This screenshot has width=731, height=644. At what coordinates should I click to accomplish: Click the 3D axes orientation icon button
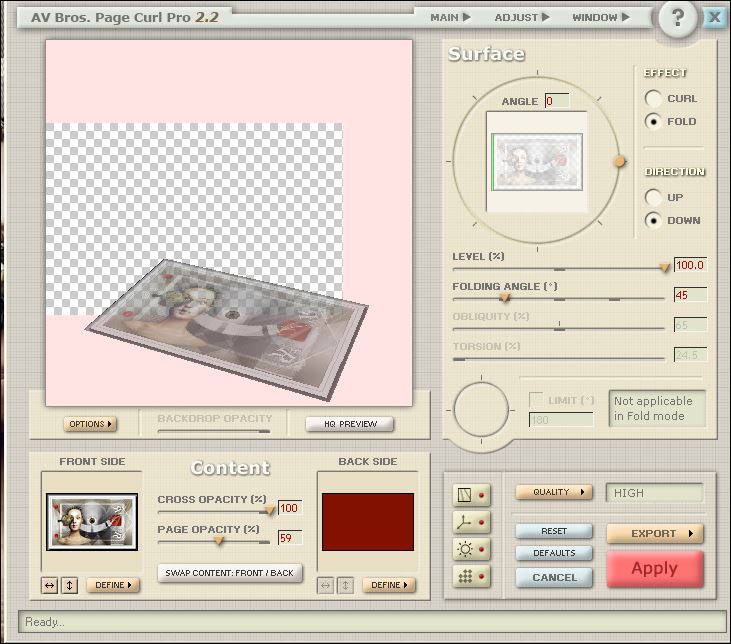coord(471,522)
